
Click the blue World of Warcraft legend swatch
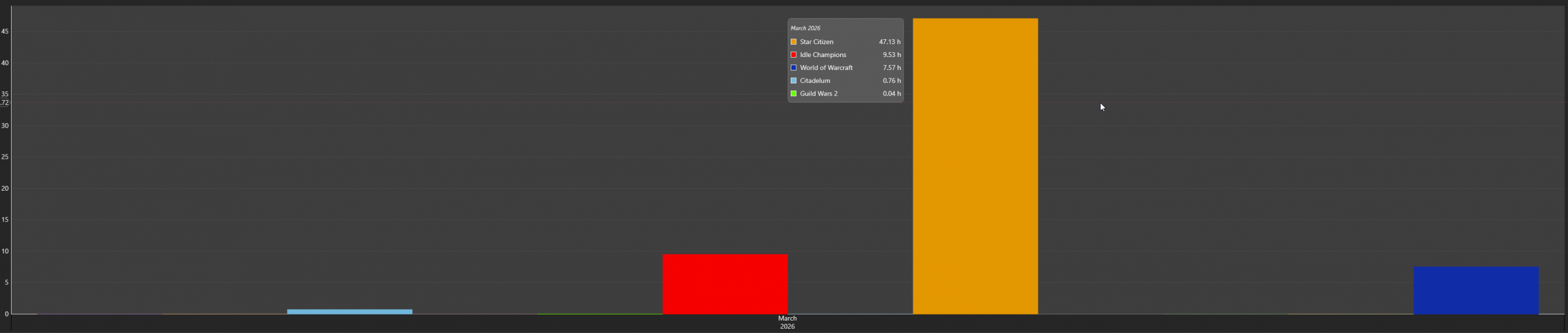pos(793,67)
